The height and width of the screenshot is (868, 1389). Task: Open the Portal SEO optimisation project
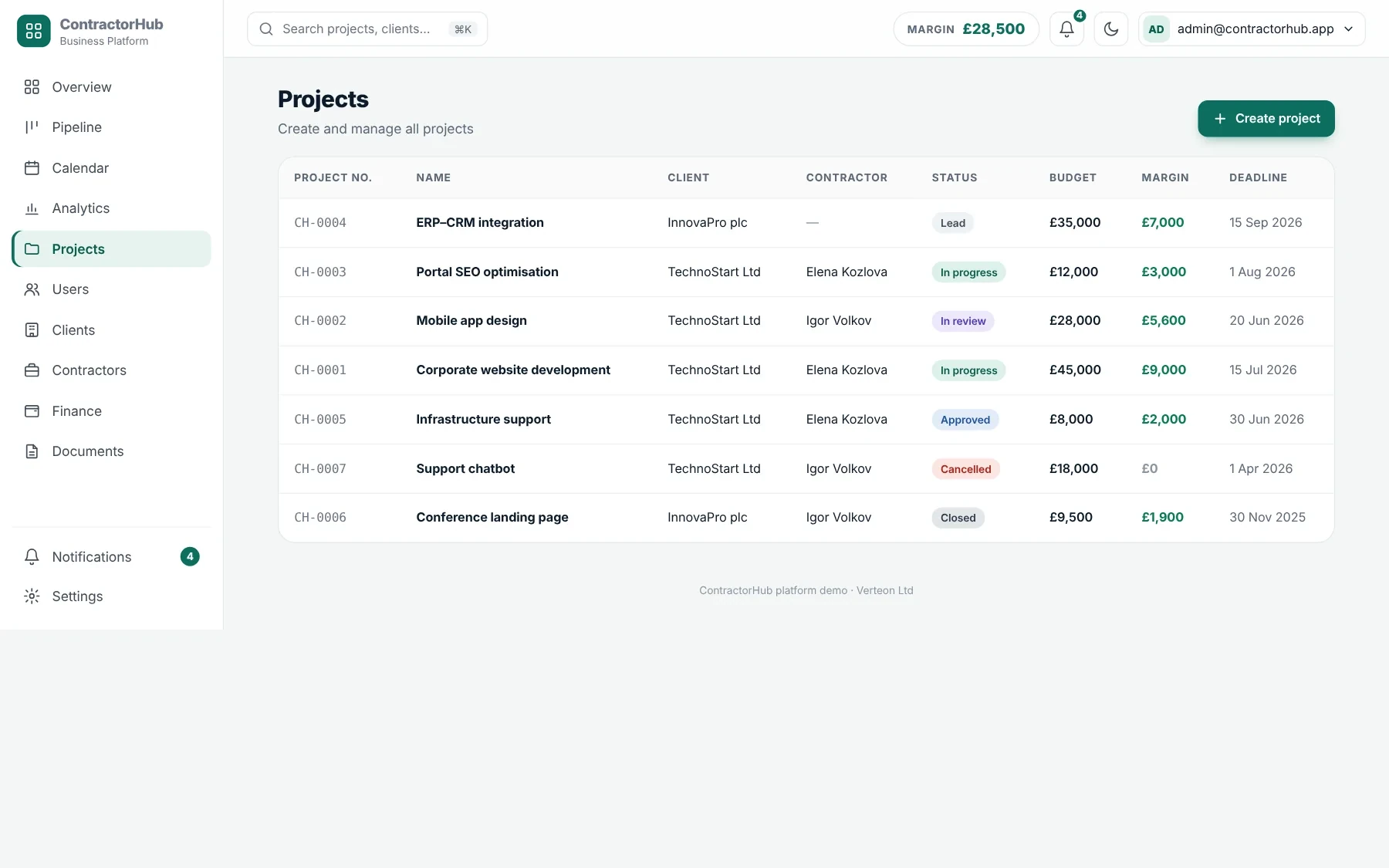click(487, 272)
